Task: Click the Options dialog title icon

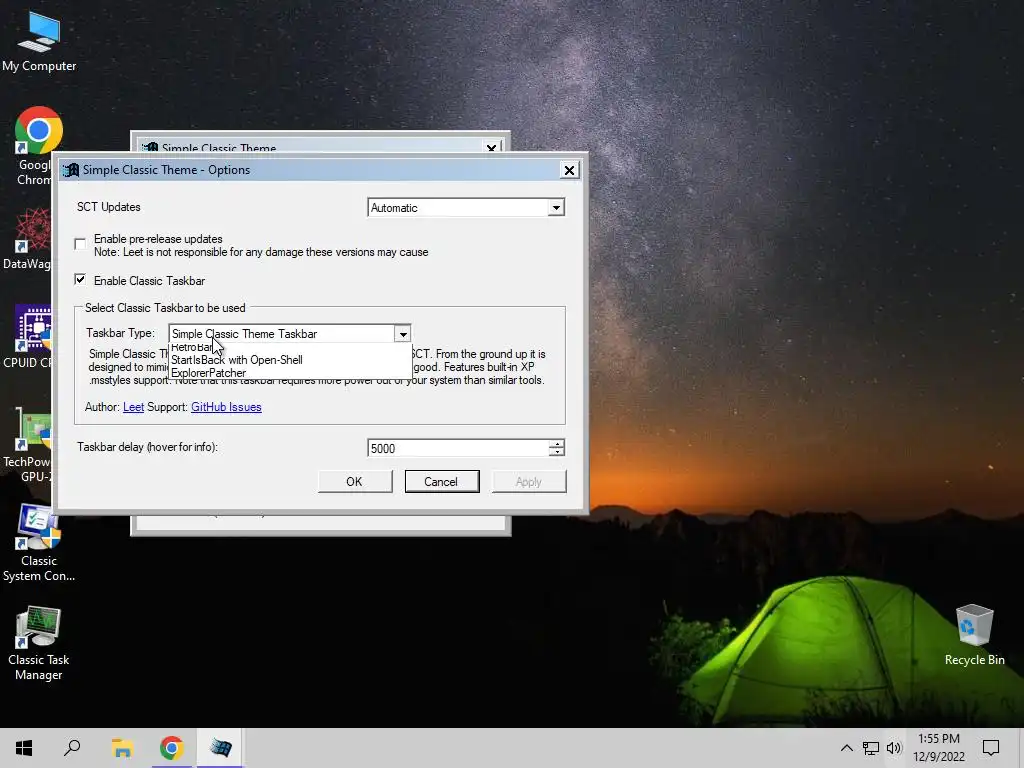Action: pyautogui.click(x=71, y=170)
